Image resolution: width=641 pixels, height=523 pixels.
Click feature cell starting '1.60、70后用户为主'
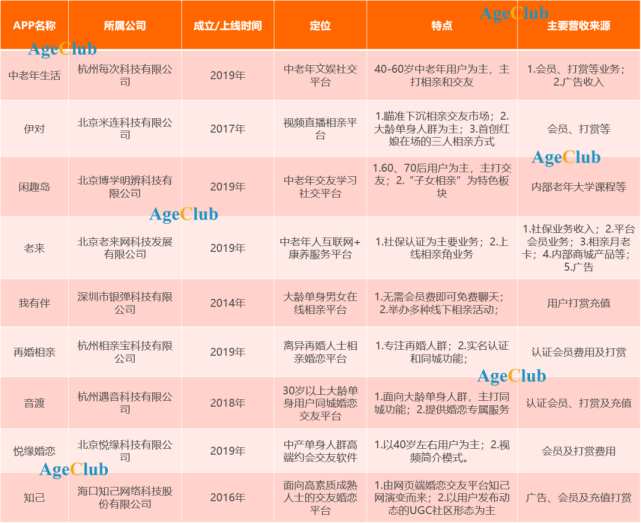pyautogui.click(x=442, y=186)
